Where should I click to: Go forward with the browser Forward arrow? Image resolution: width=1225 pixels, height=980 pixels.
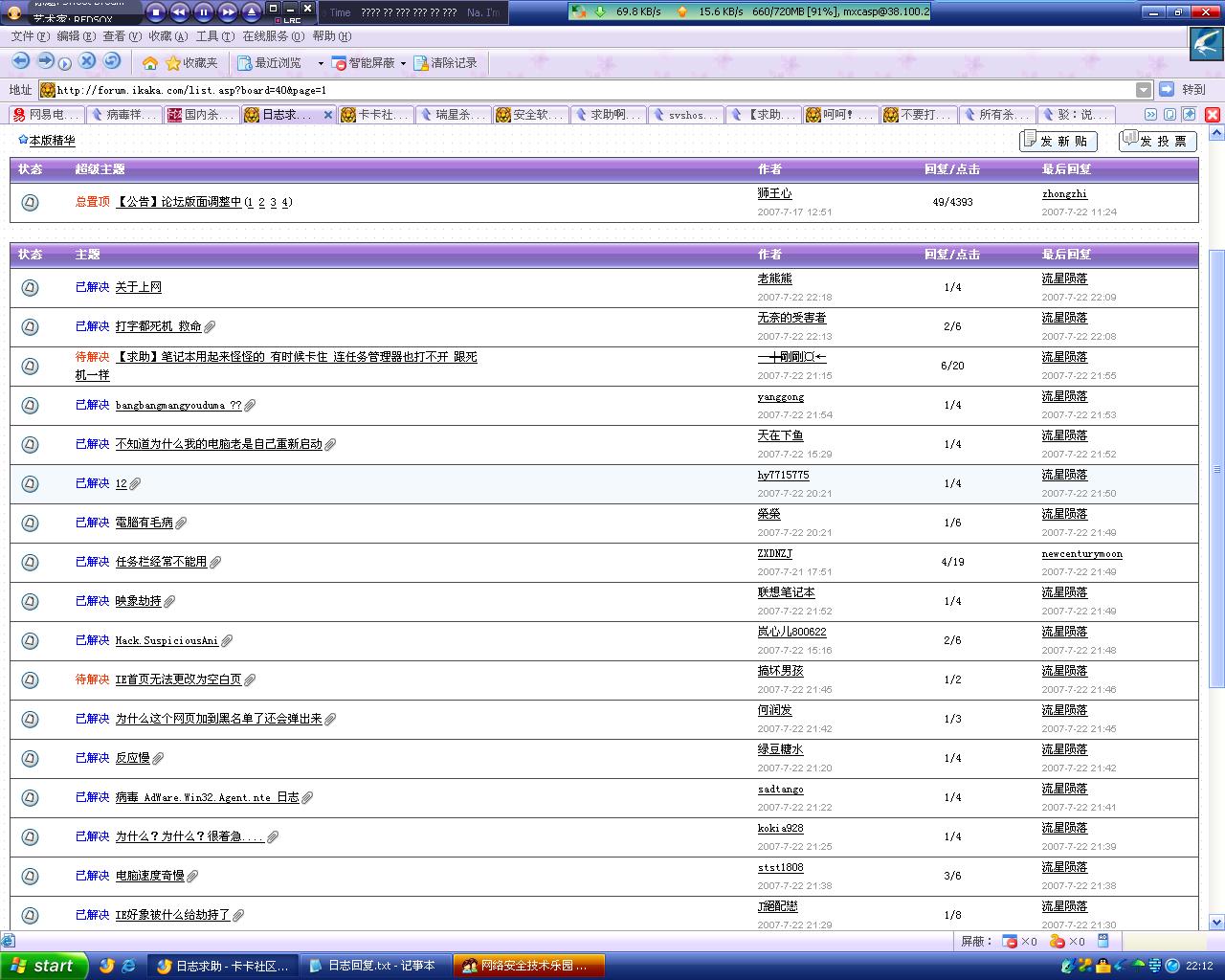click(45, 61)
